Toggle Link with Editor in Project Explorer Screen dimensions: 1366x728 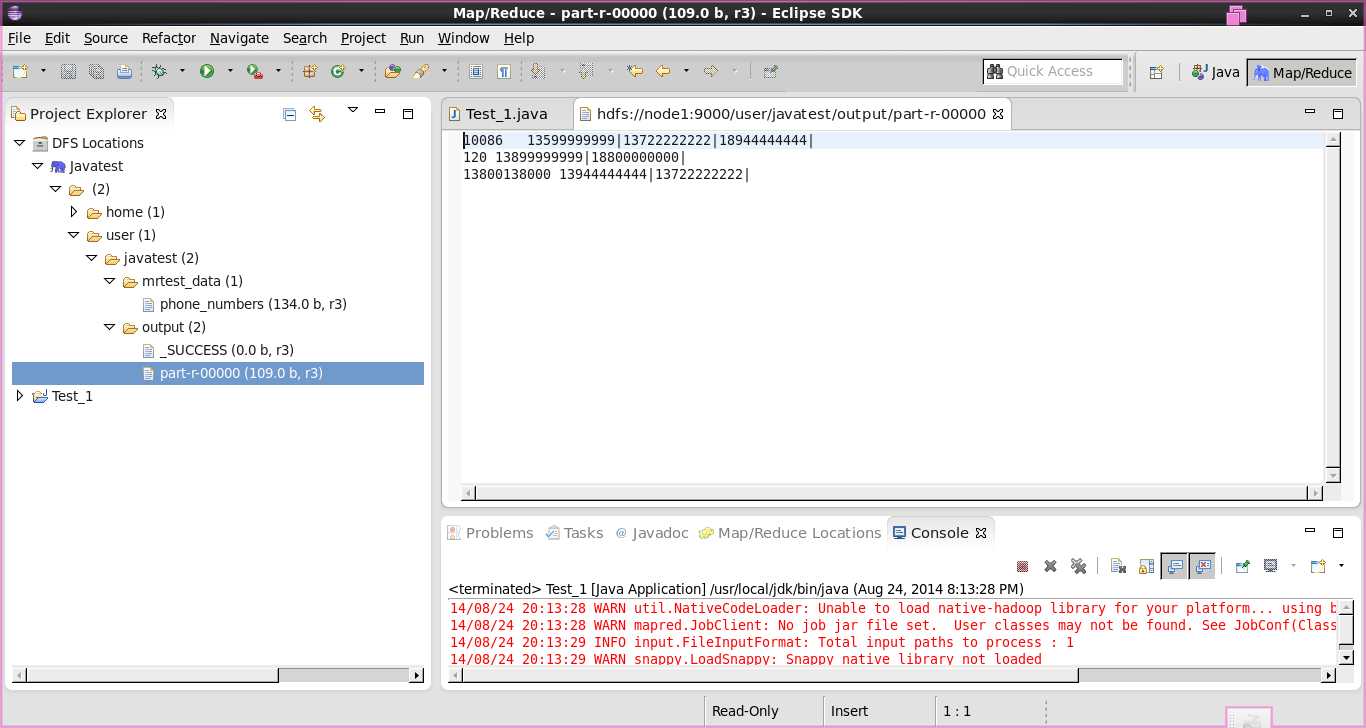[x=318, y=114]
